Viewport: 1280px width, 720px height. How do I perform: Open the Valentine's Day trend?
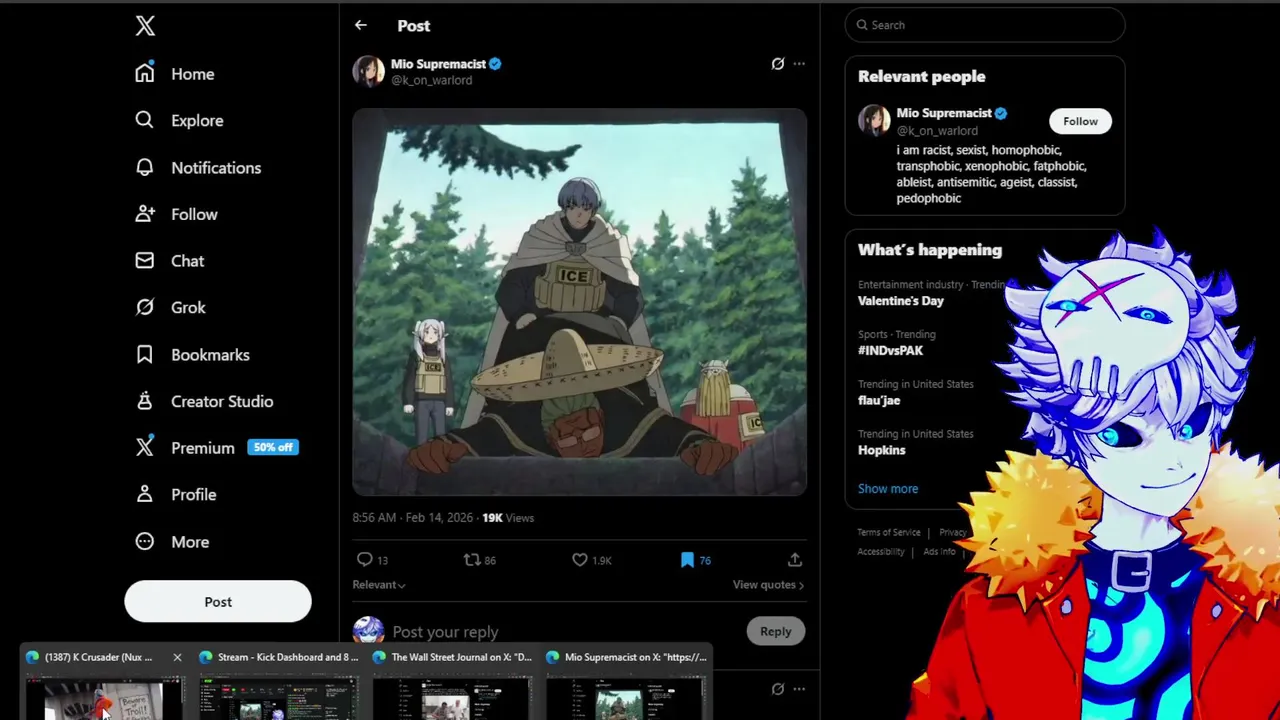point(900,301)
